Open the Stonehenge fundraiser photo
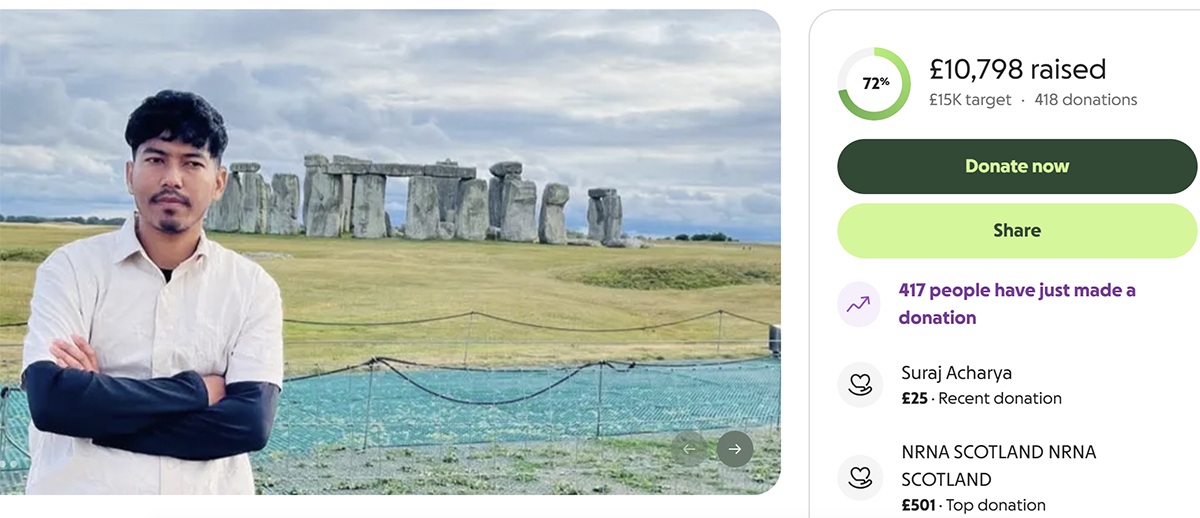This screenshot has height=518, width=1200. (390, 252)
